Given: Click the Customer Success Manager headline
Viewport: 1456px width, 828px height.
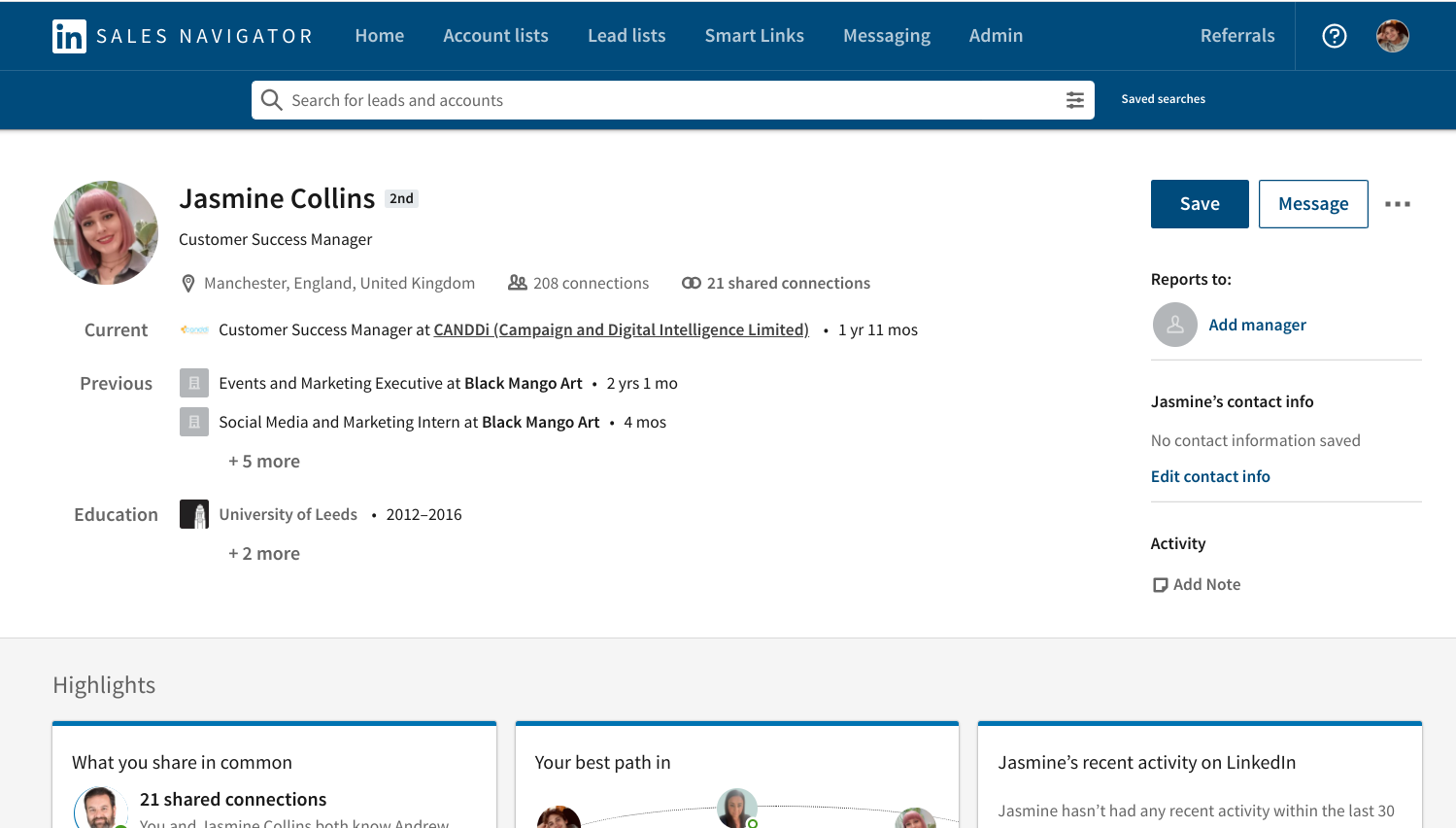Looking at the screenshot, I should [275, 239].
